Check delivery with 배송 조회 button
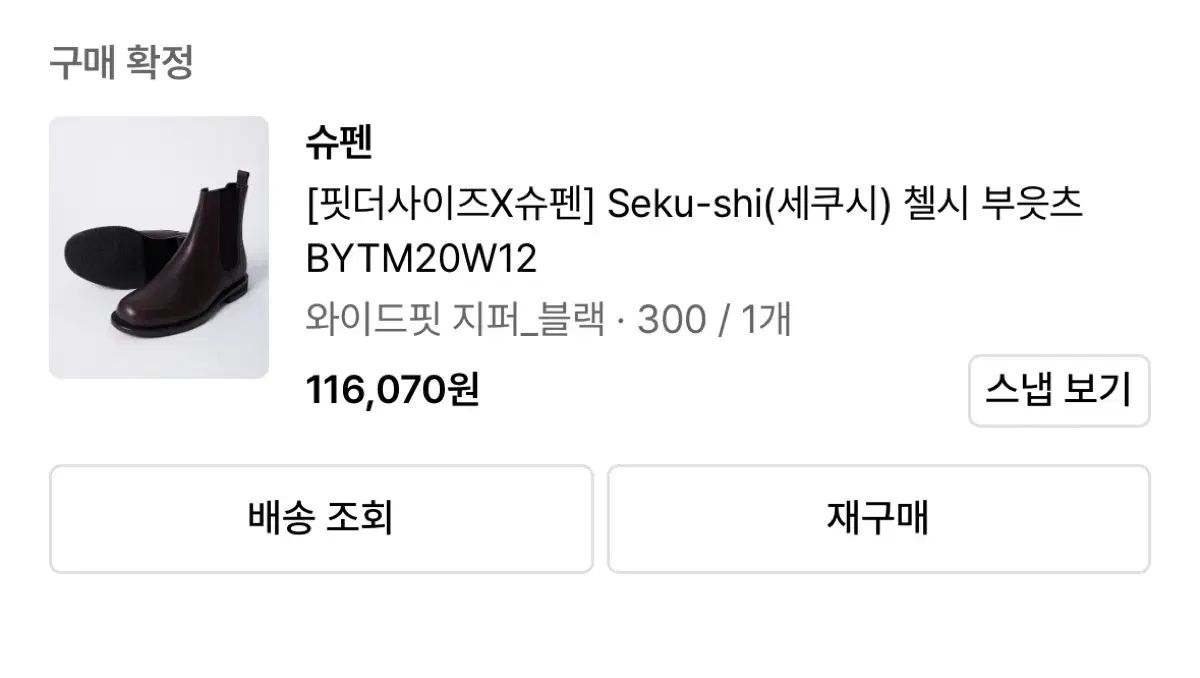The image size is (1200, 678). 321,519
